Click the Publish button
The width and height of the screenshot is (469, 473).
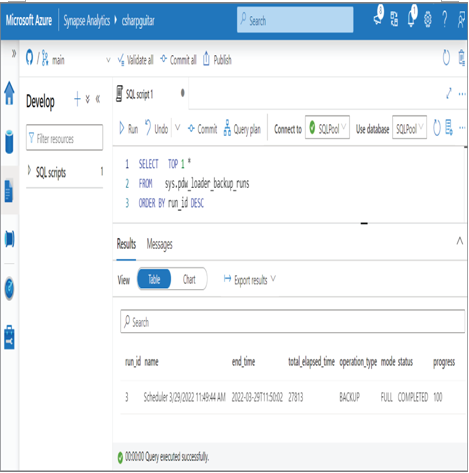pos(217,60)
